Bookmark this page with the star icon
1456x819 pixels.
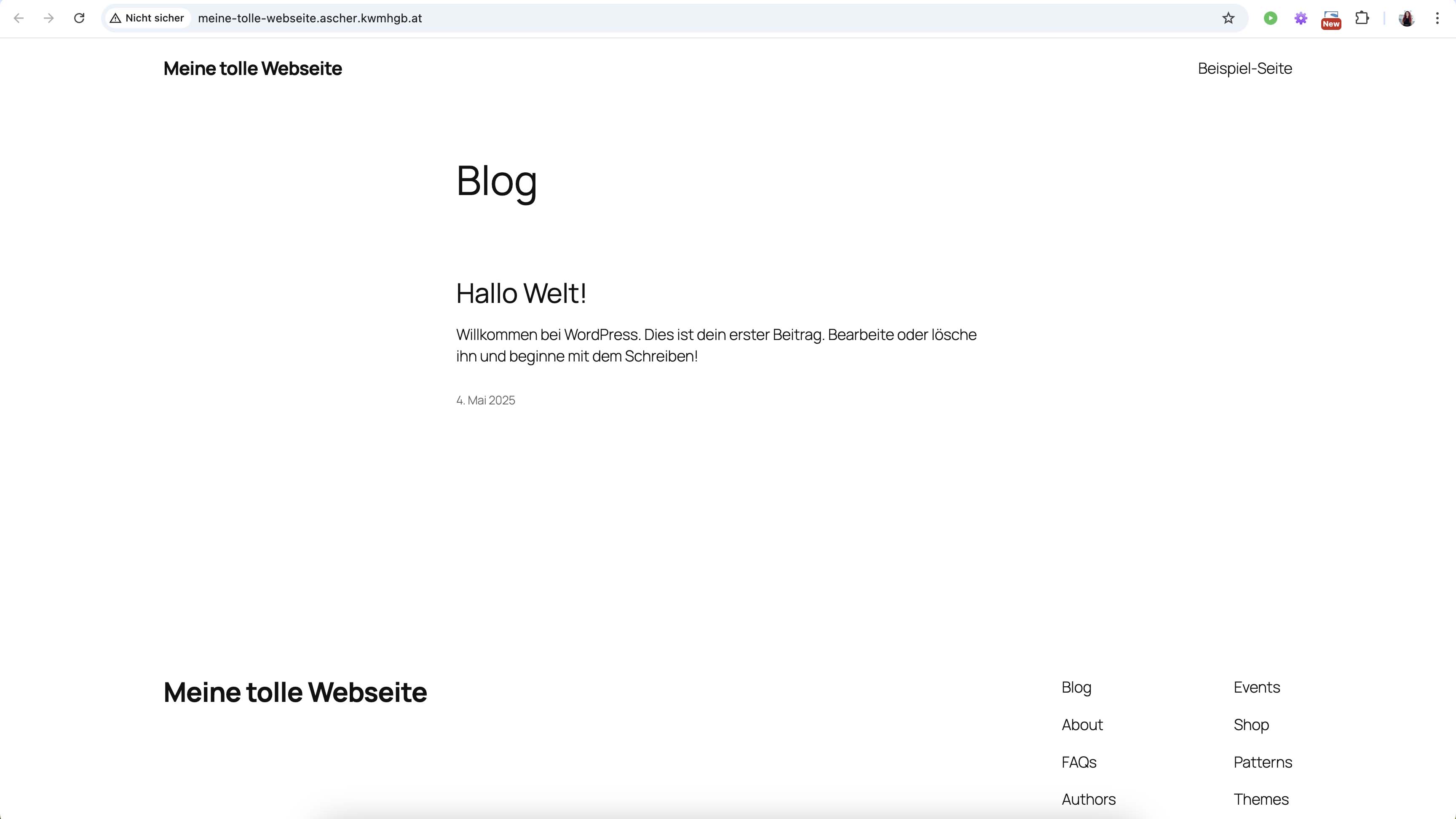1228,18
